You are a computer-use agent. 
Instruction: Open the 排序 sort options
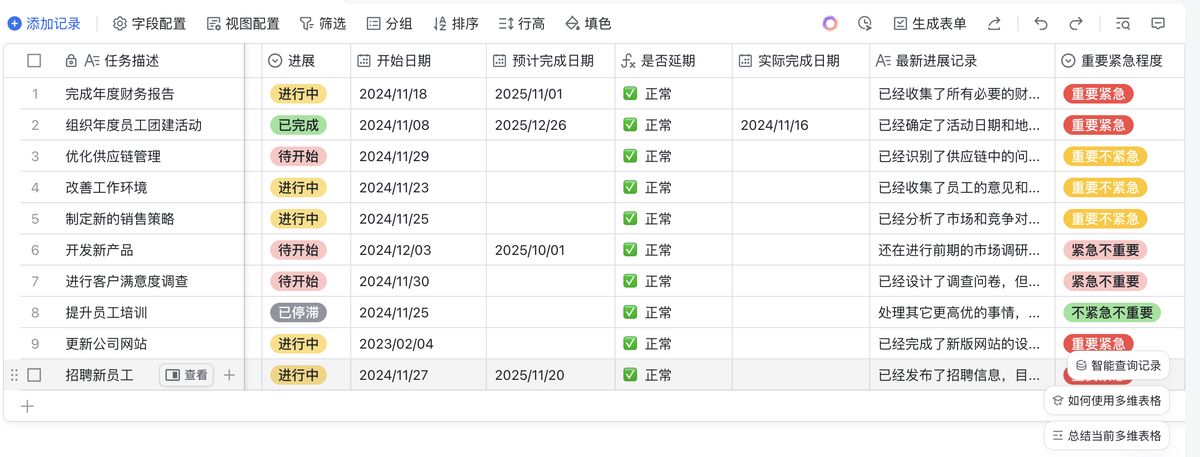[x=456, y=23]
